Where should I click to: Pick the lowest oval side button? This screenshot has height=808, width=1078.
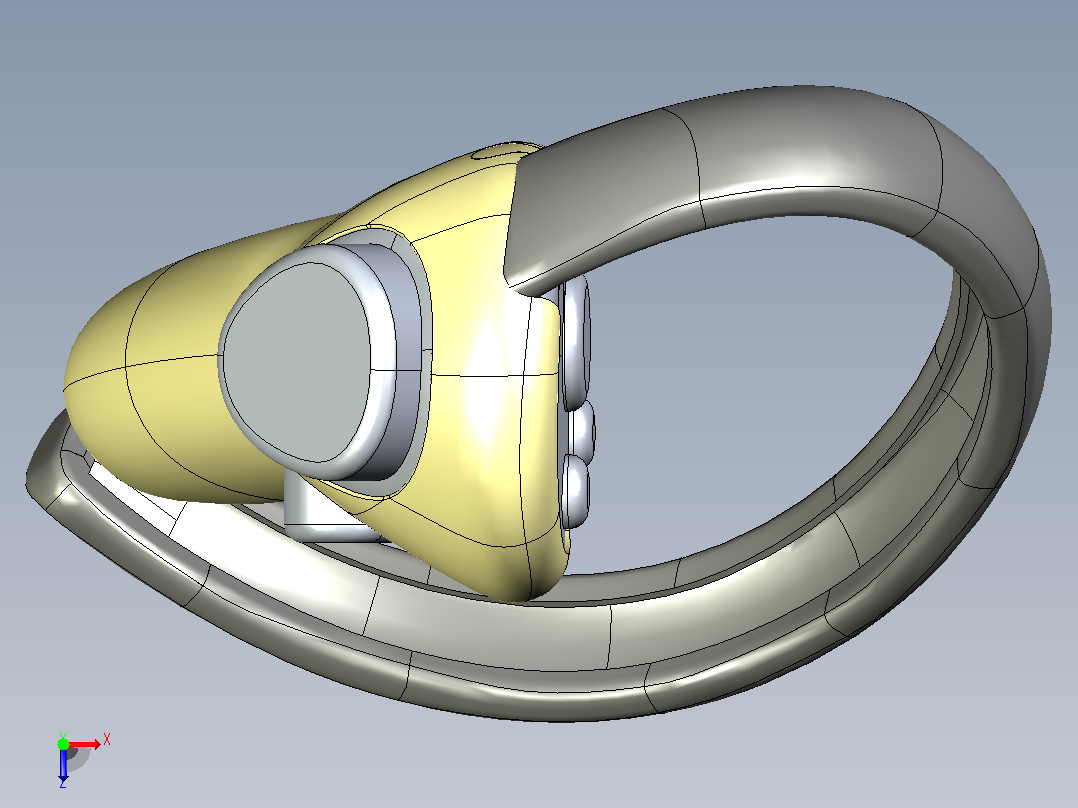576,491
